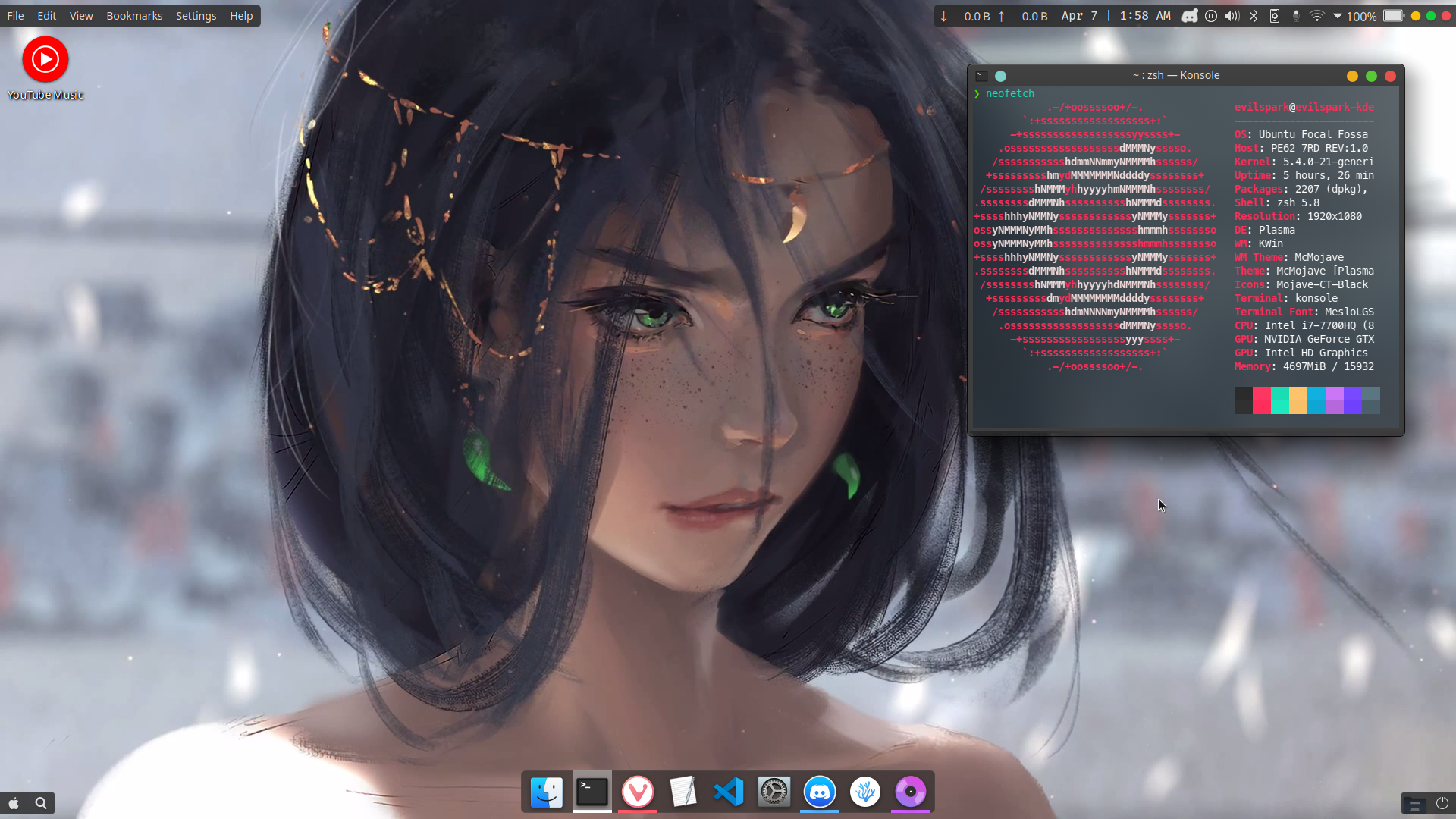Open the text editor notepad dock icon
This screenshot has height=819, width=1456.
(x=683, y=792)
